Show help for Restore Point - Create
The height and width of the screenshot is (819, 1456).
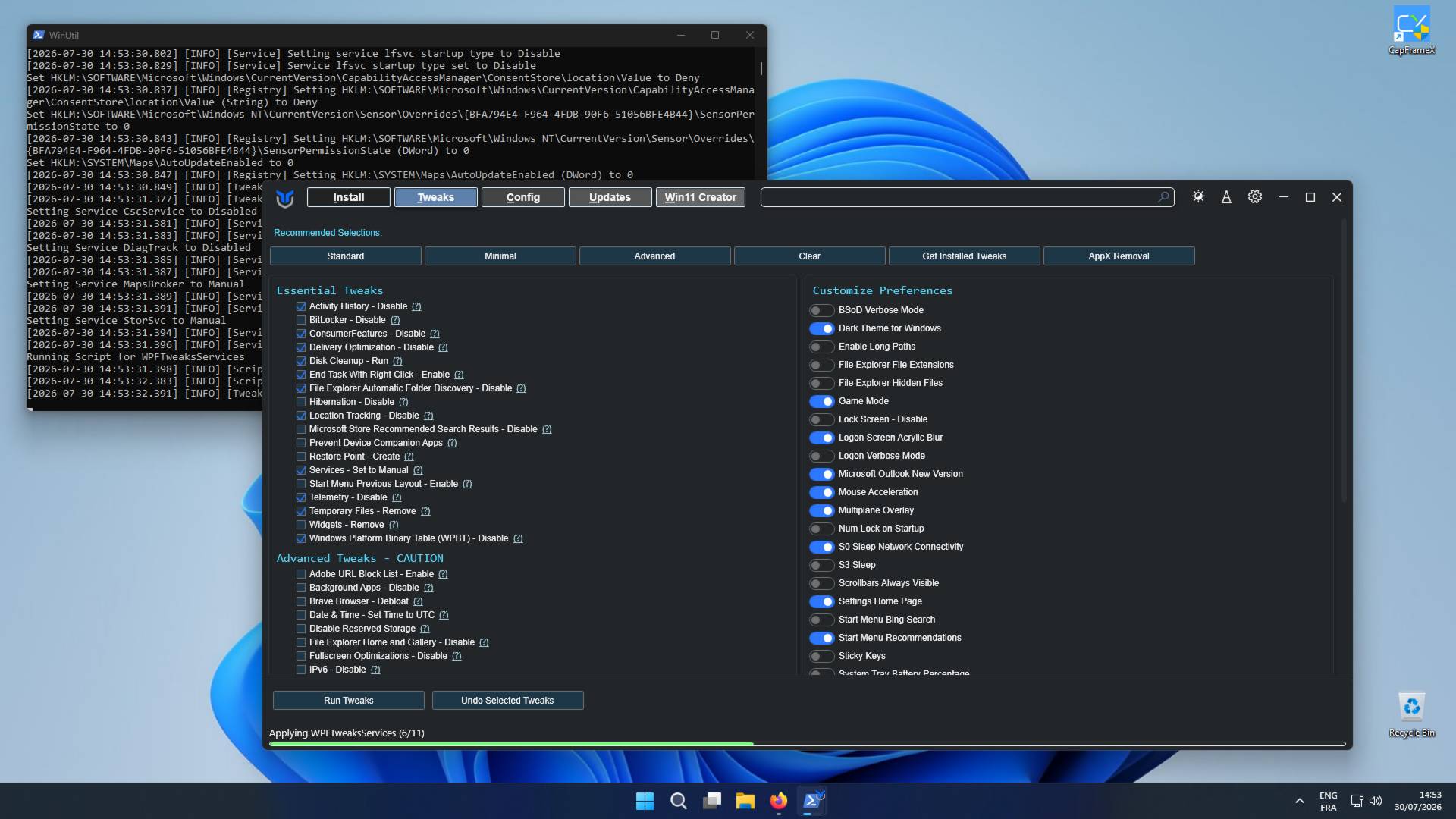[409, 457]
